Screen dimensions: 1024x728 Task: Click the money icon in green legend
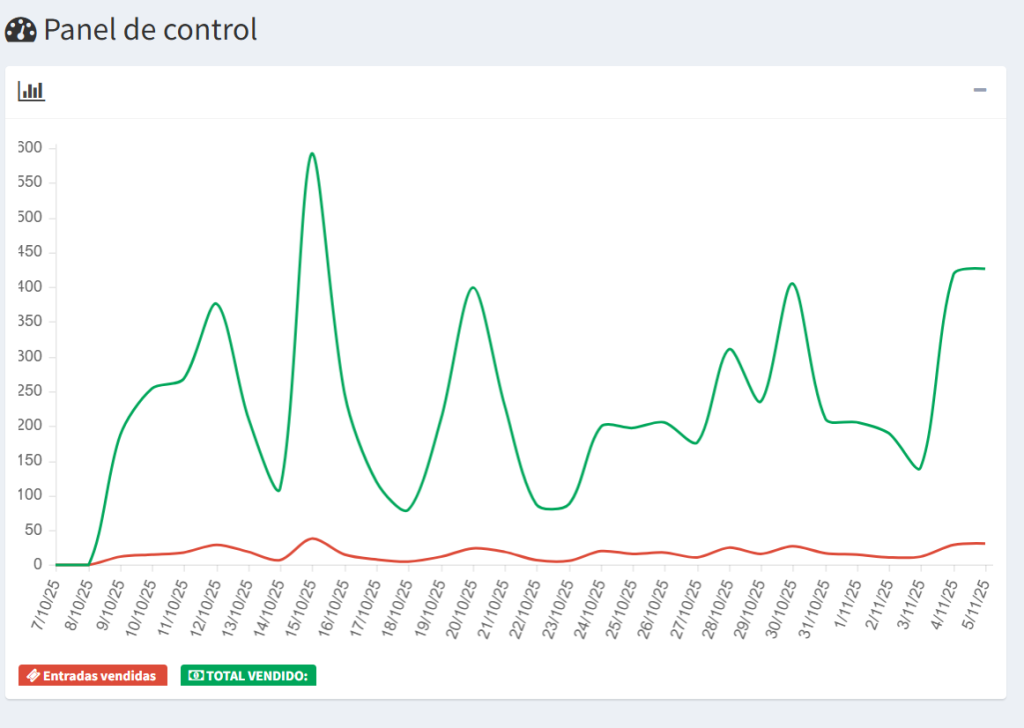pyautogui.click(x=196, y=676)
